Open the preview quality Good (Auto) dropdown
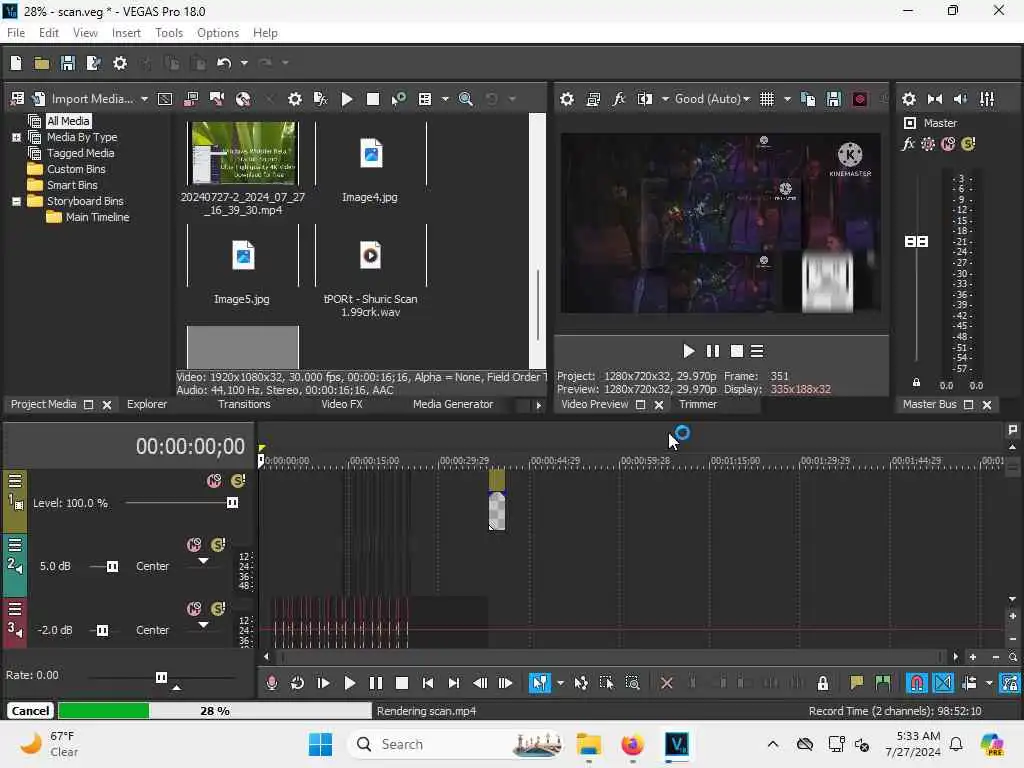This screenshot has height=768, width=1024. click(x=712, y=99)
